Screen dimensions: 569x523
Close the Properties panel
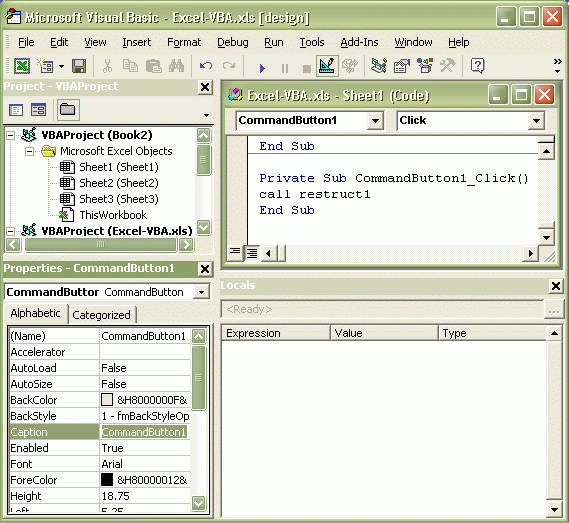click(x=205, y=269)
